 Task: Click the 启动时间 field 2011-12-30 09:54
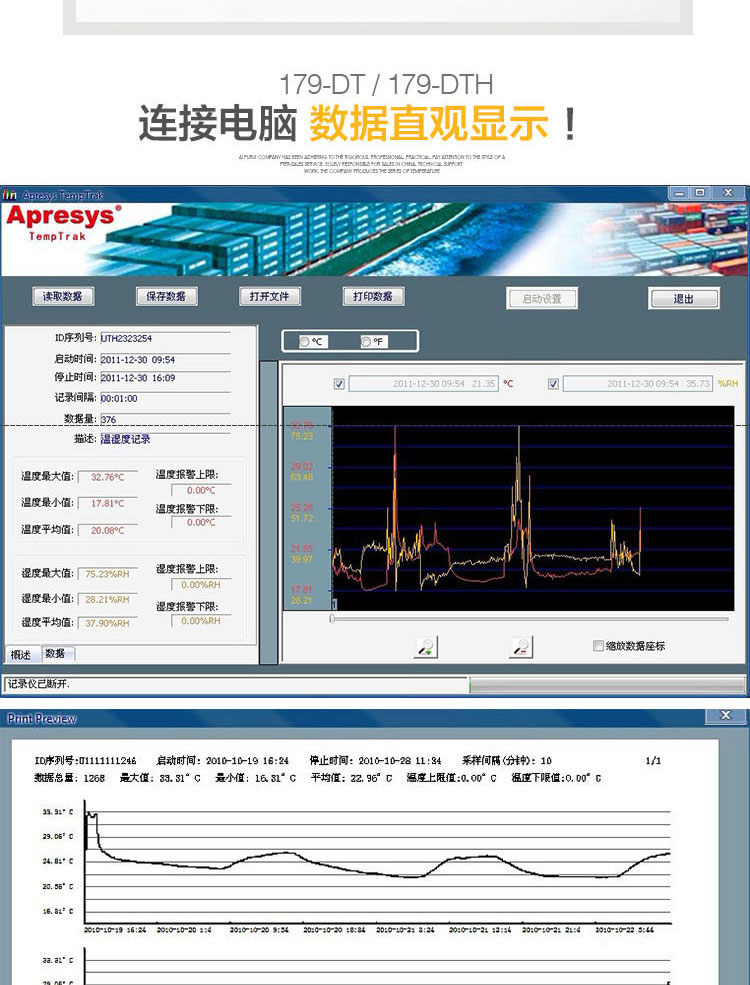tap(165, 359)
